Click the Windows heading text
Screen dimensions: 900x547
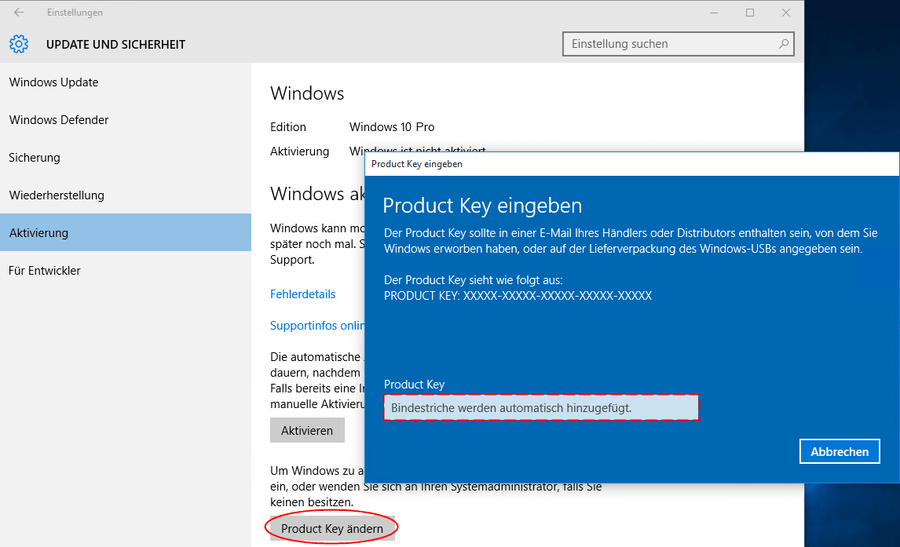307,94
